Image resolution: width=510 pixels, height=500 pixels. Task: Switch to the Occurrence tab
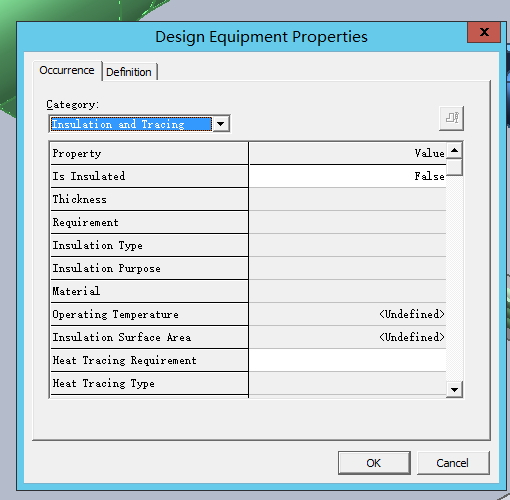click(67, 70)
